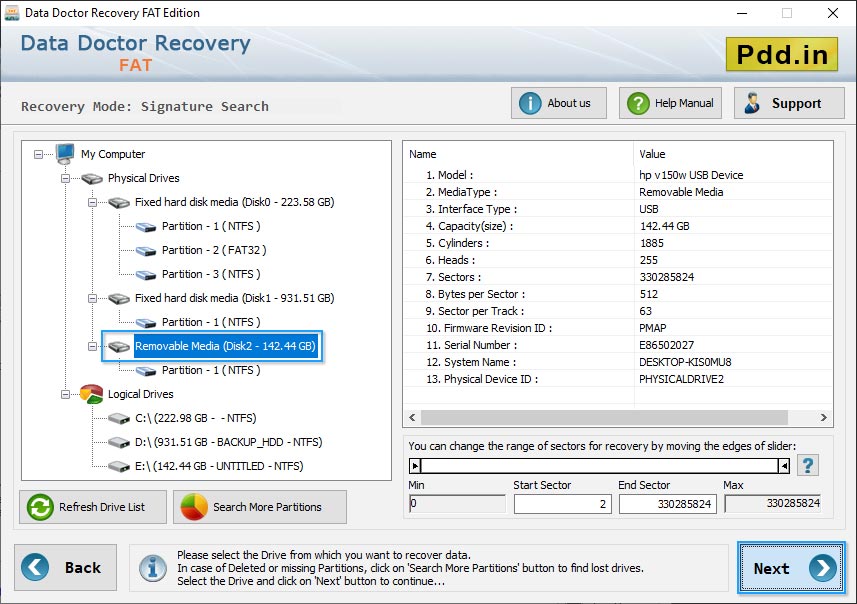Collapse the Physical Drives node
Screen dimensions: 857x604
point(66,179)
